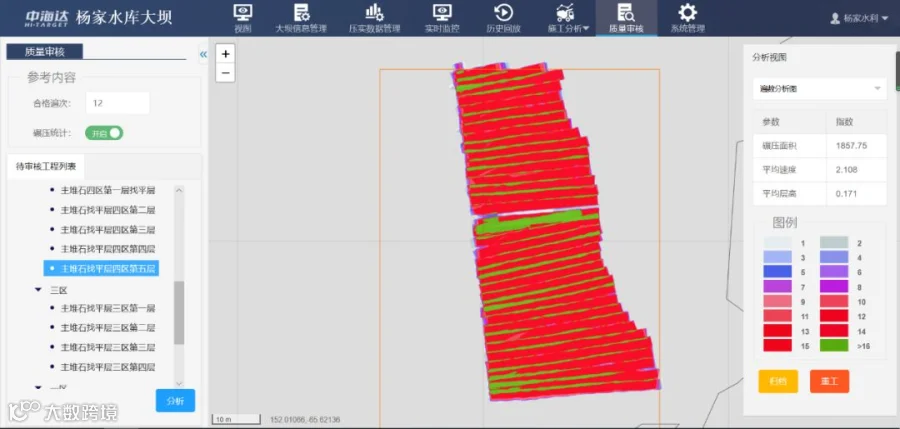Select 主堆石找平层四区第二层
Screen dimensions: 900x429
coord(108,210)
